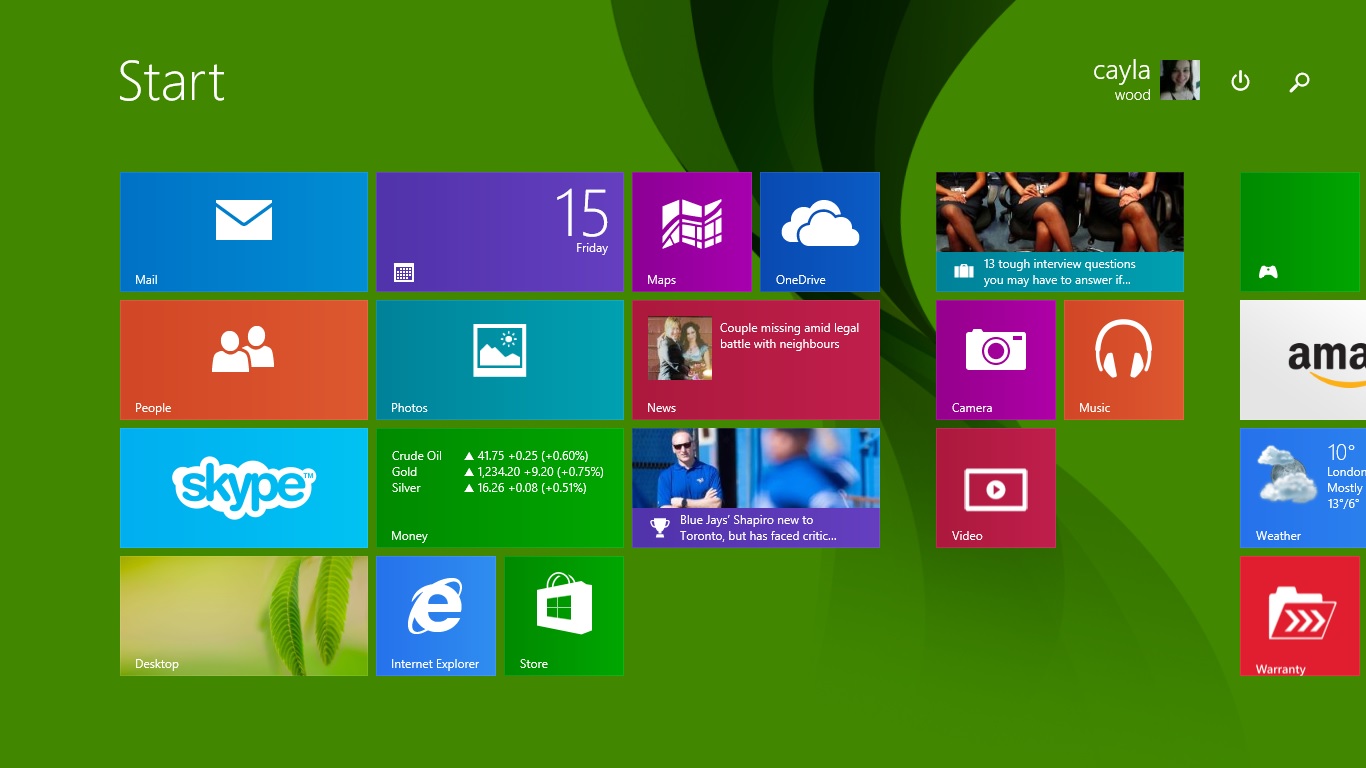The height and width of the screenshot is (768, 1366).
Task: Launch Music with the headphones icon
Action: pyautogui.click(x=1124, y=350)
